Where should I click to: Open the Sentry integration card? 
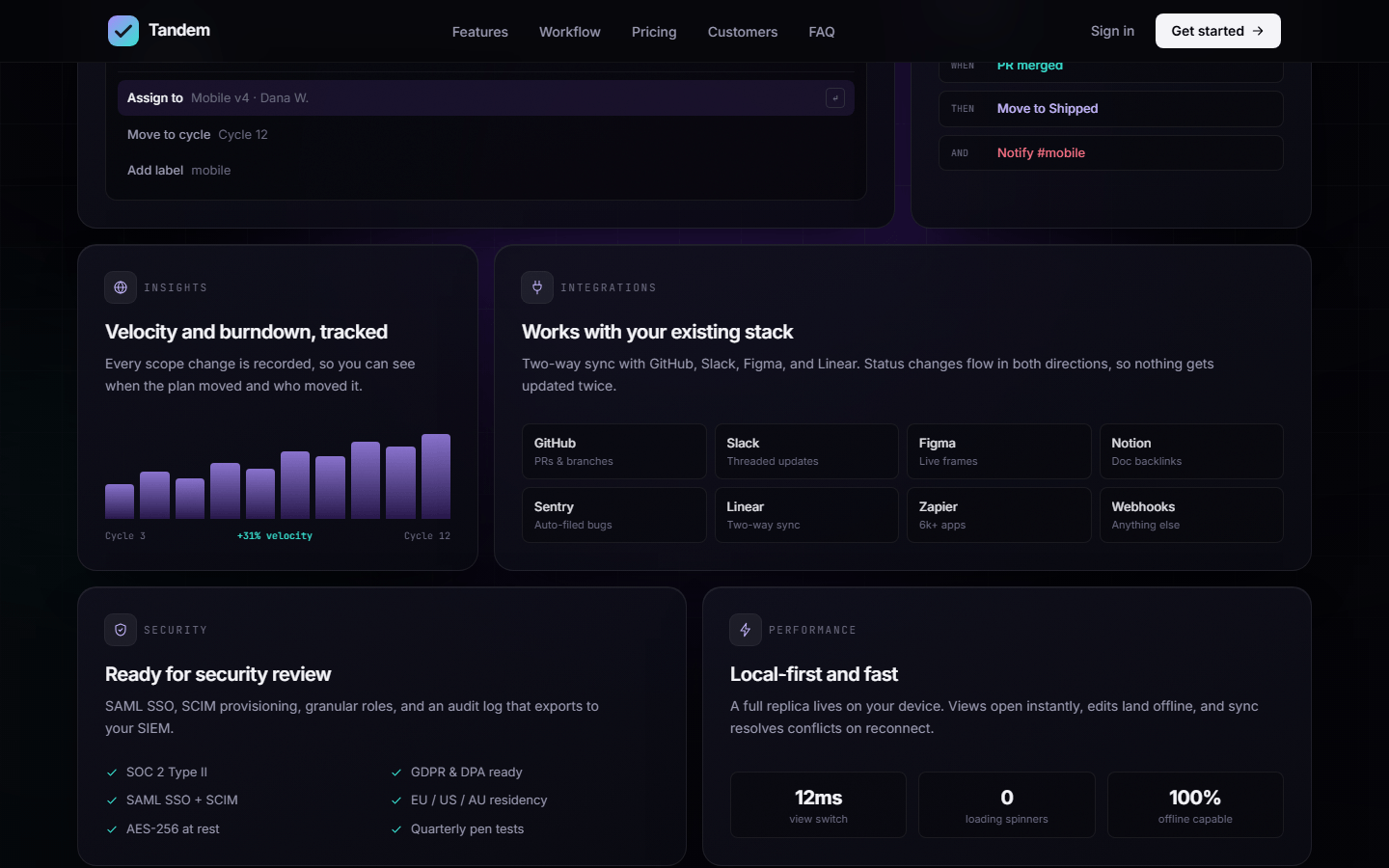tap(614, 515)
